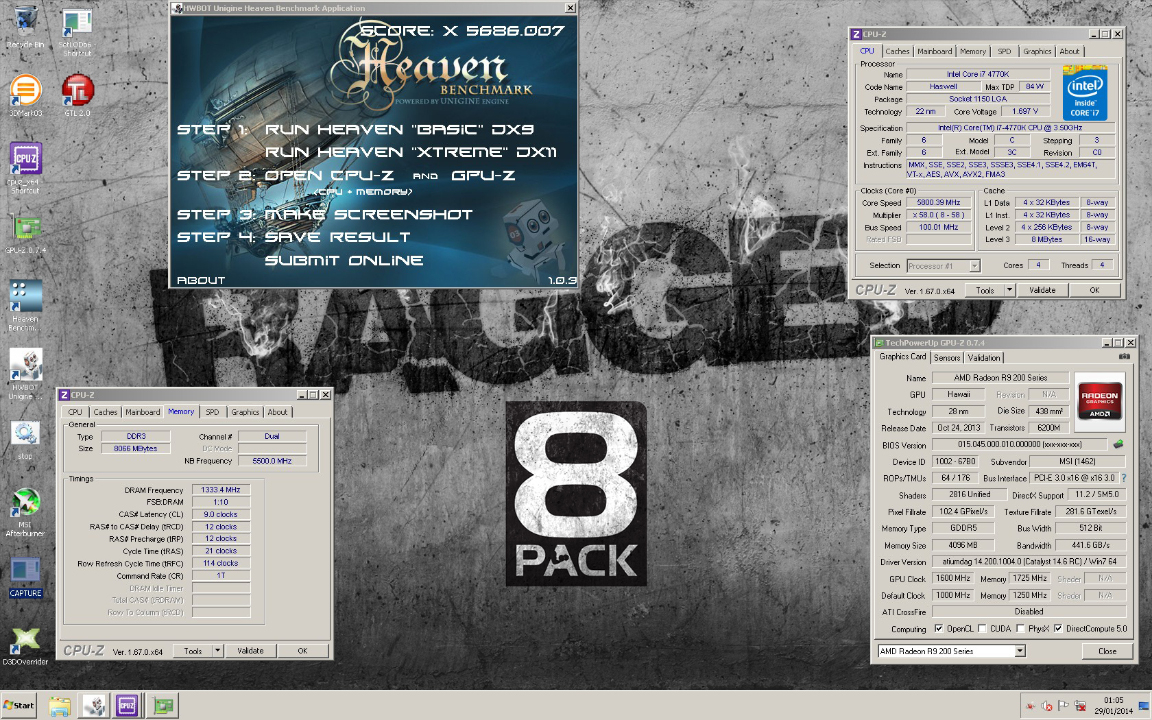Viewport: 1152px width, 720px height.
Task: Launch the MSI Afterburner desktop shortcut
Action: tap(26, 511)
